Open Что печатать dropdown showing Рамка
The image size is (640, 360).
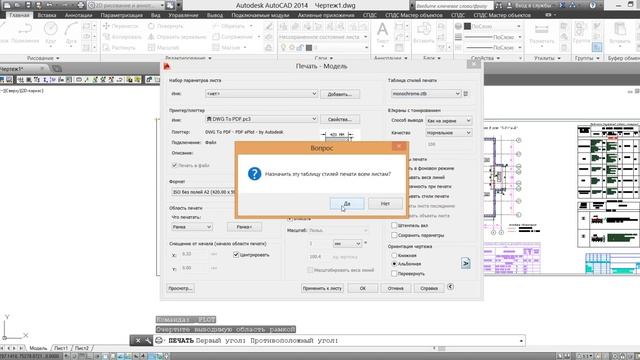pyautogui.click(x=192, y=227)
